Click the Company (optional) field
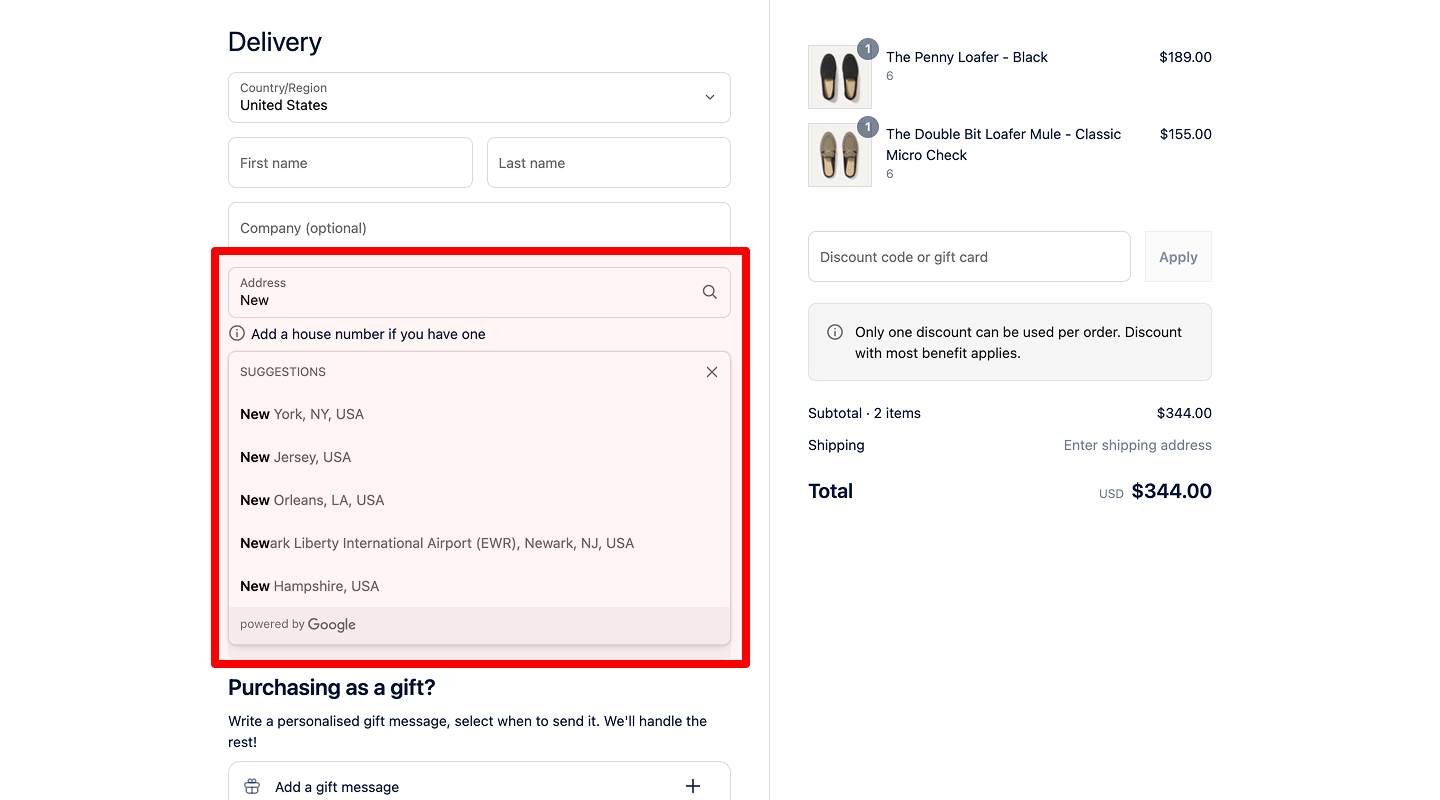Image resolution: width=1440 pixels, height=800 pixels. tap(479, 227)
